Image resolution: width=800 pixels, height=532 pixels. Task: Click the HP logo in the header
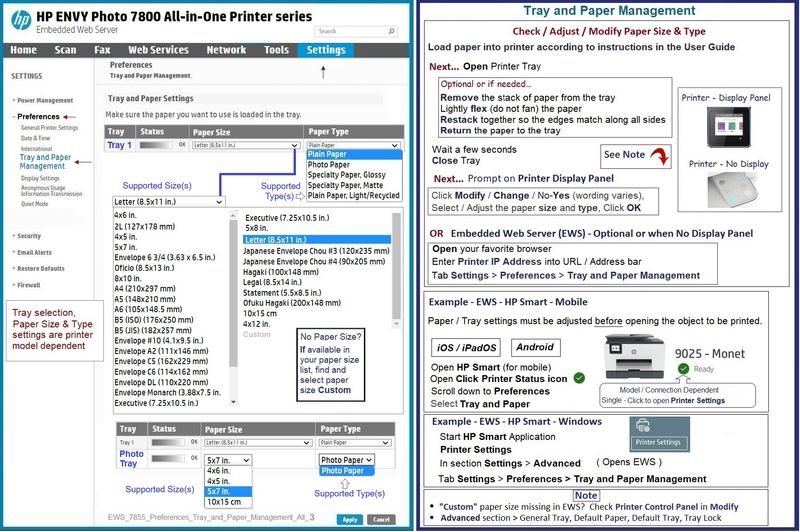(21, 20)
